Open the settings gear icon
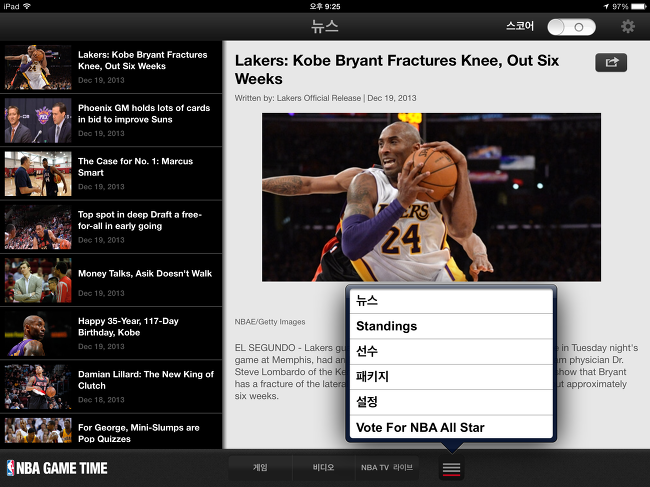The width and height of the screenshot is (650, 487). click(x=628, y=27)
